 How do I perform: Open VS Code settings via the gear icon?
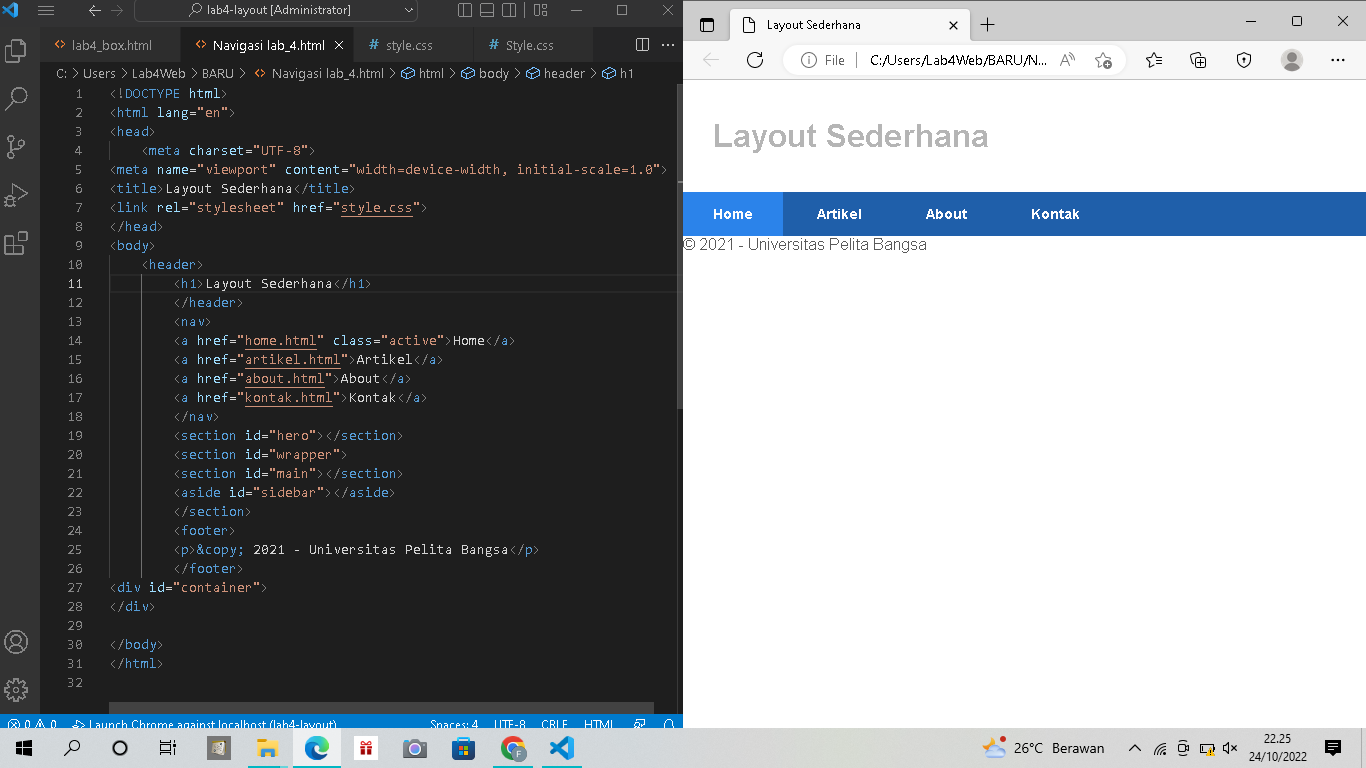pos(16,690)
